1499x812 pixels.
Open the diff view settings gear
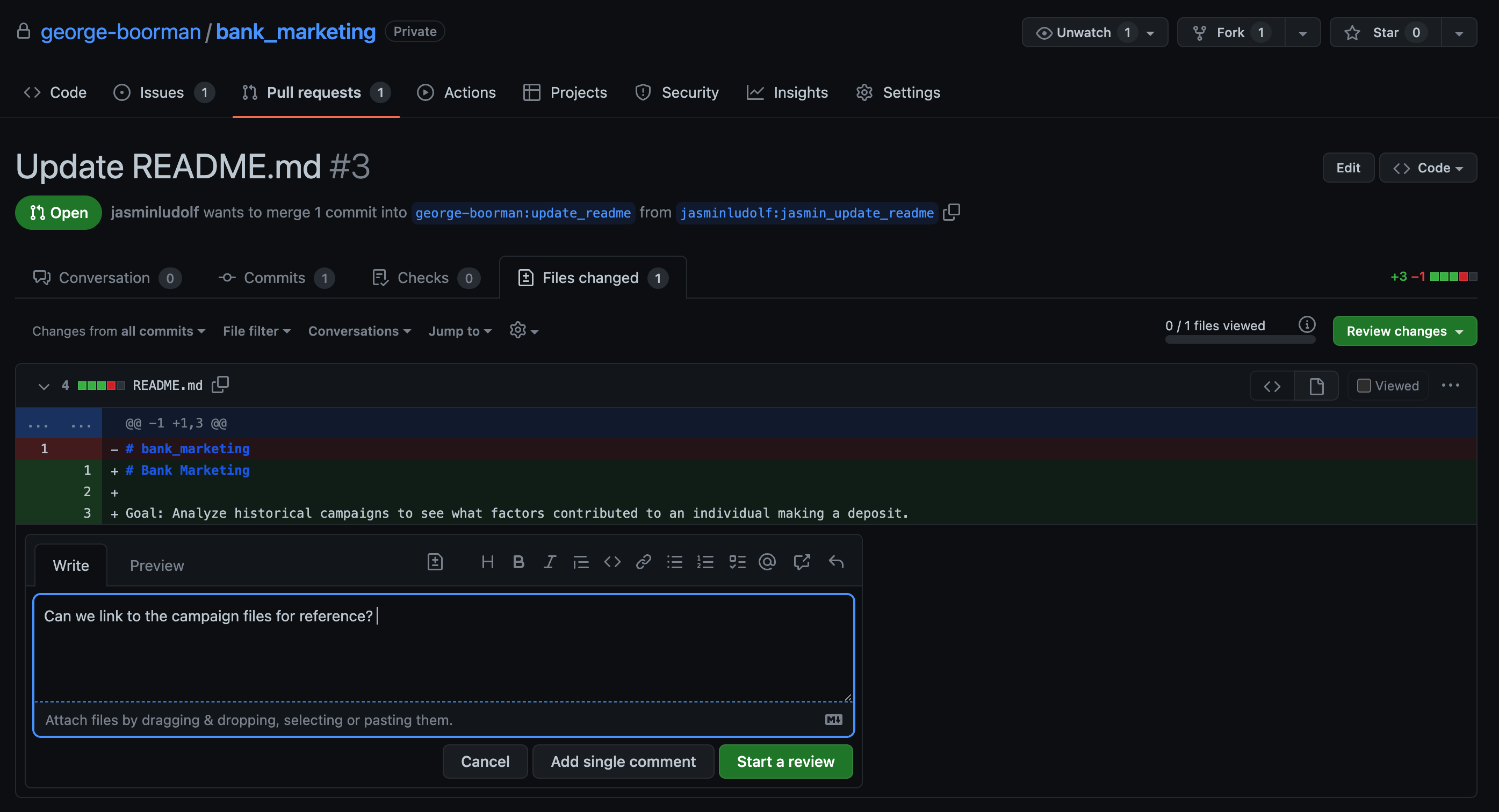524,330
